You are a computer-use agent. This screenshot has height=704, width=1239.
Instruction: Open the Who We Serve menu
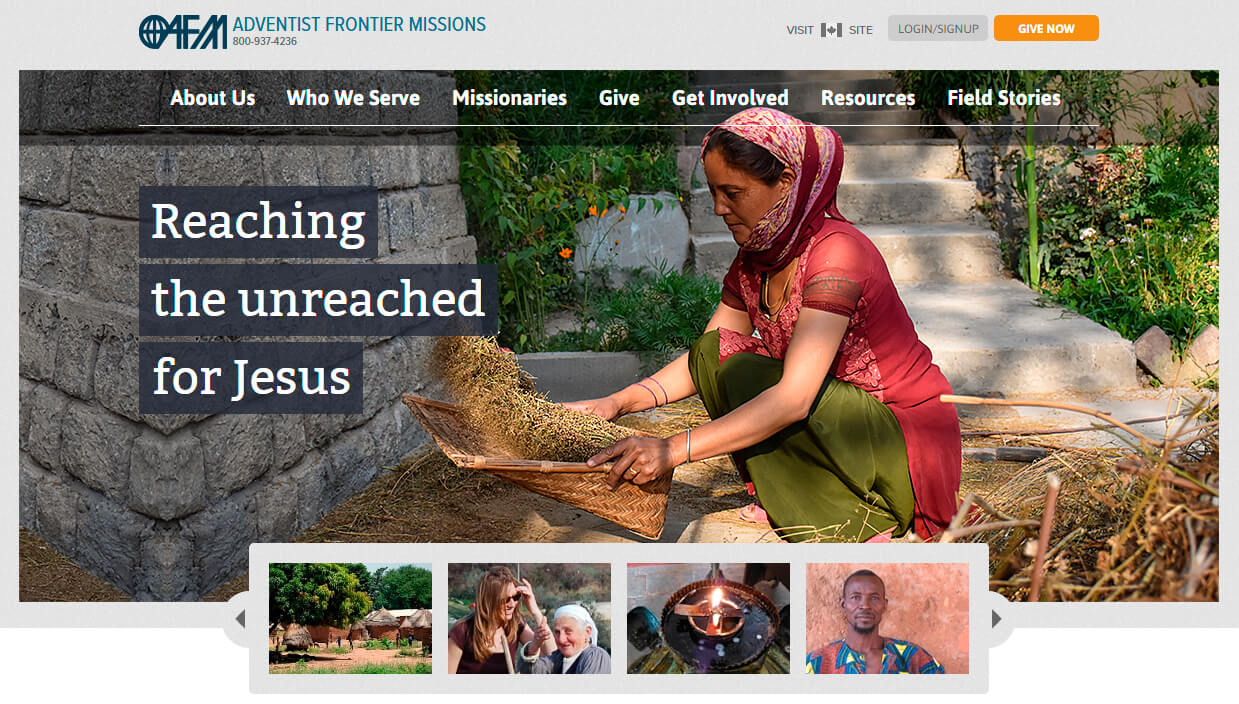tap(353, 98)
